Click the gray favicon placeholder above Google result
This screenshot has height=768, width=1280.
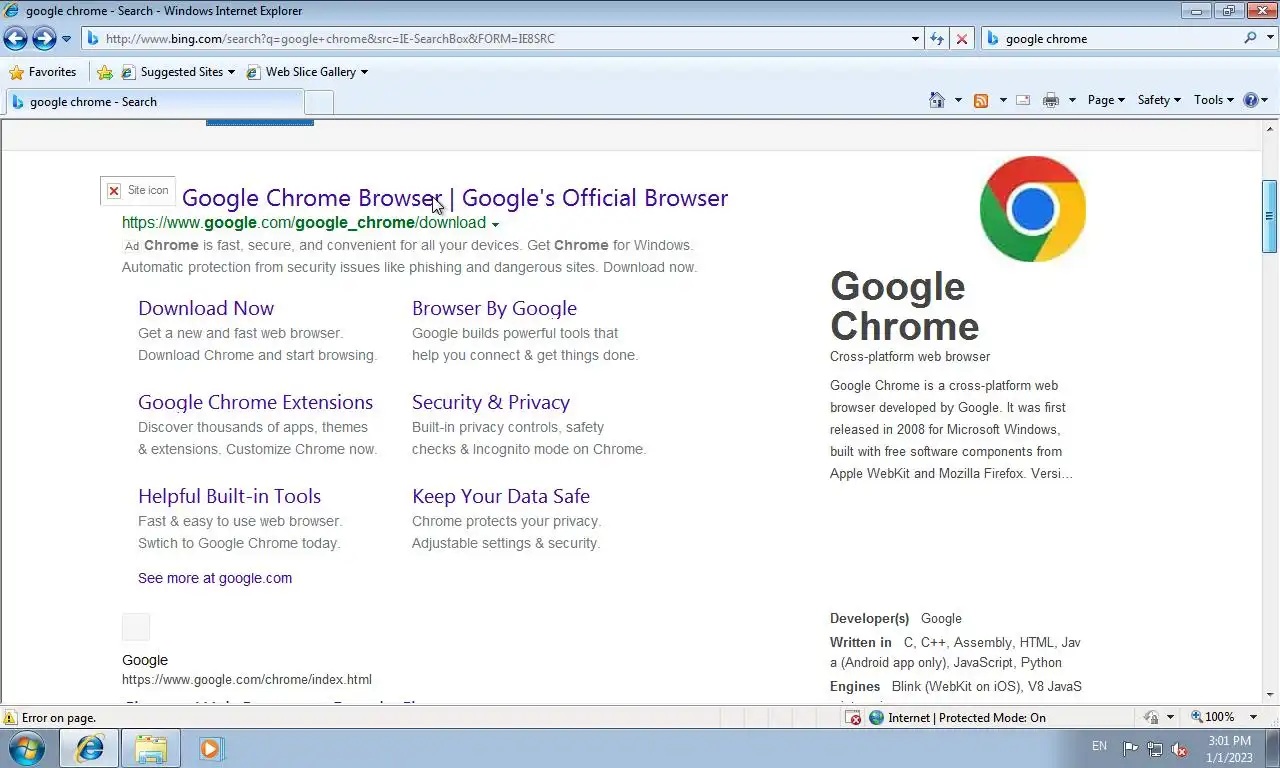(x=136, y=627)
